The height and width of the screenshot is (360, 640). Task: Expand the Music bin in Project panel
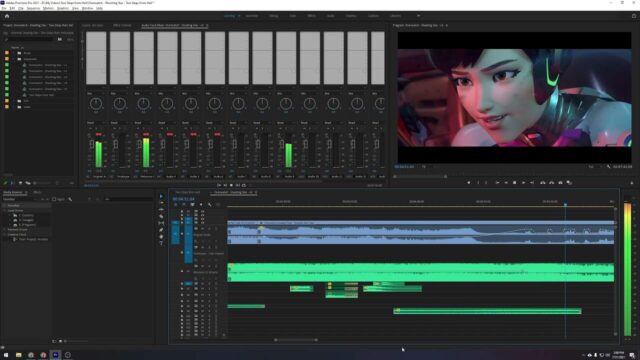[x=13, y=53]
